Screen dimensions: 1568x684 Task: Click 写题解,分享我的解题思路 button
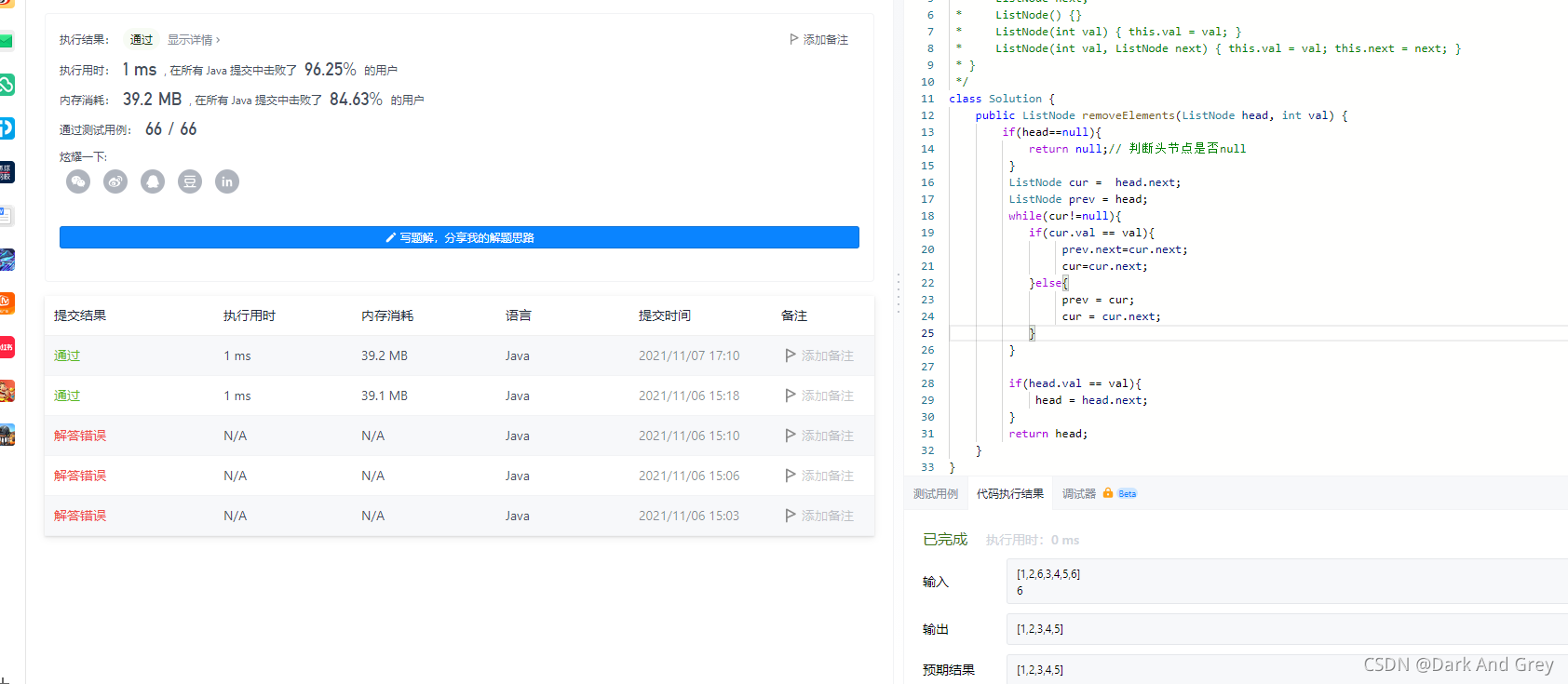point(459,237)
